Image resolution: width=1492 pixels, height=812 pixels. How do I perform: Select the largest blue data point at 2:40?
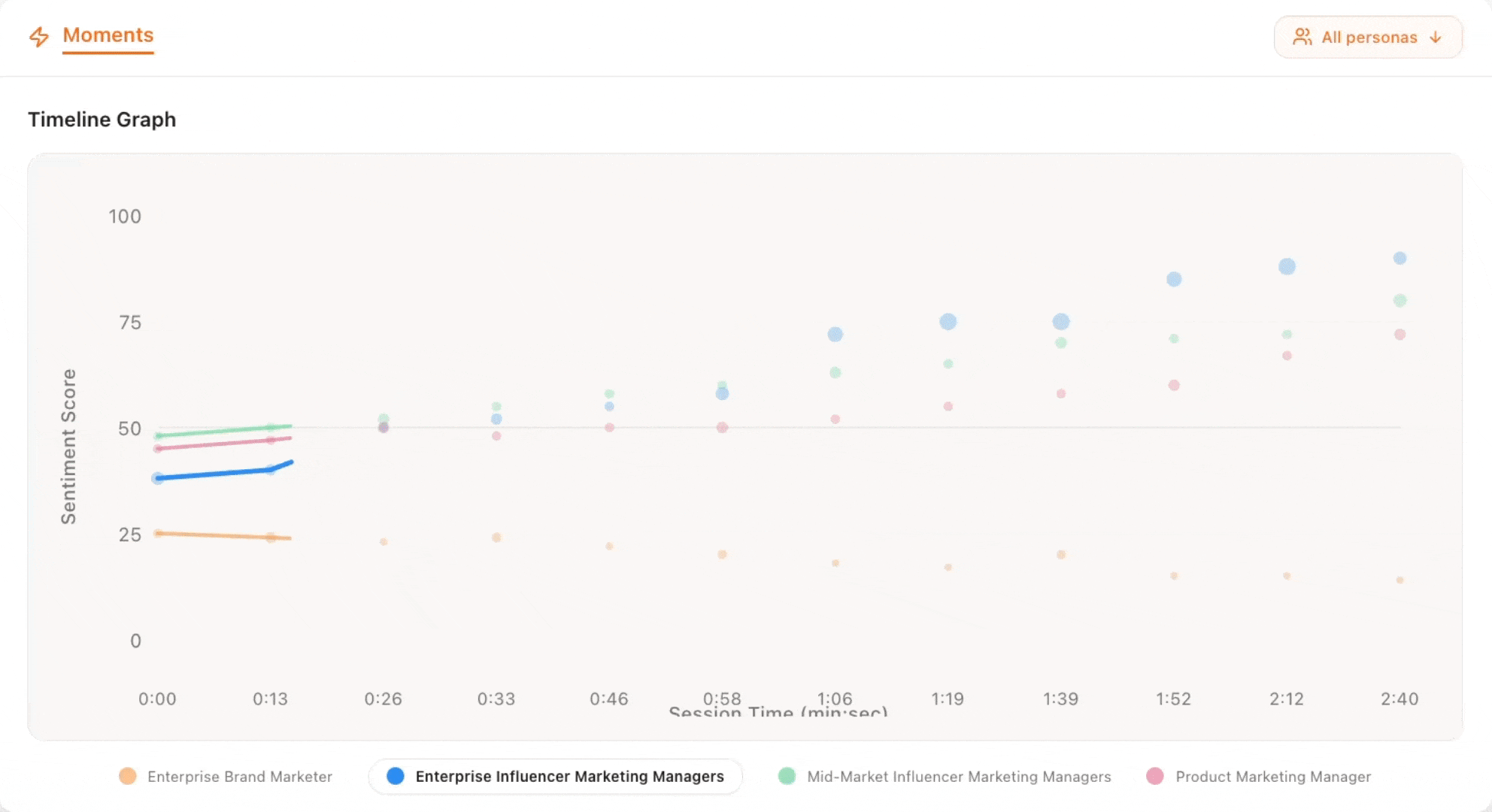(1400, 258)
